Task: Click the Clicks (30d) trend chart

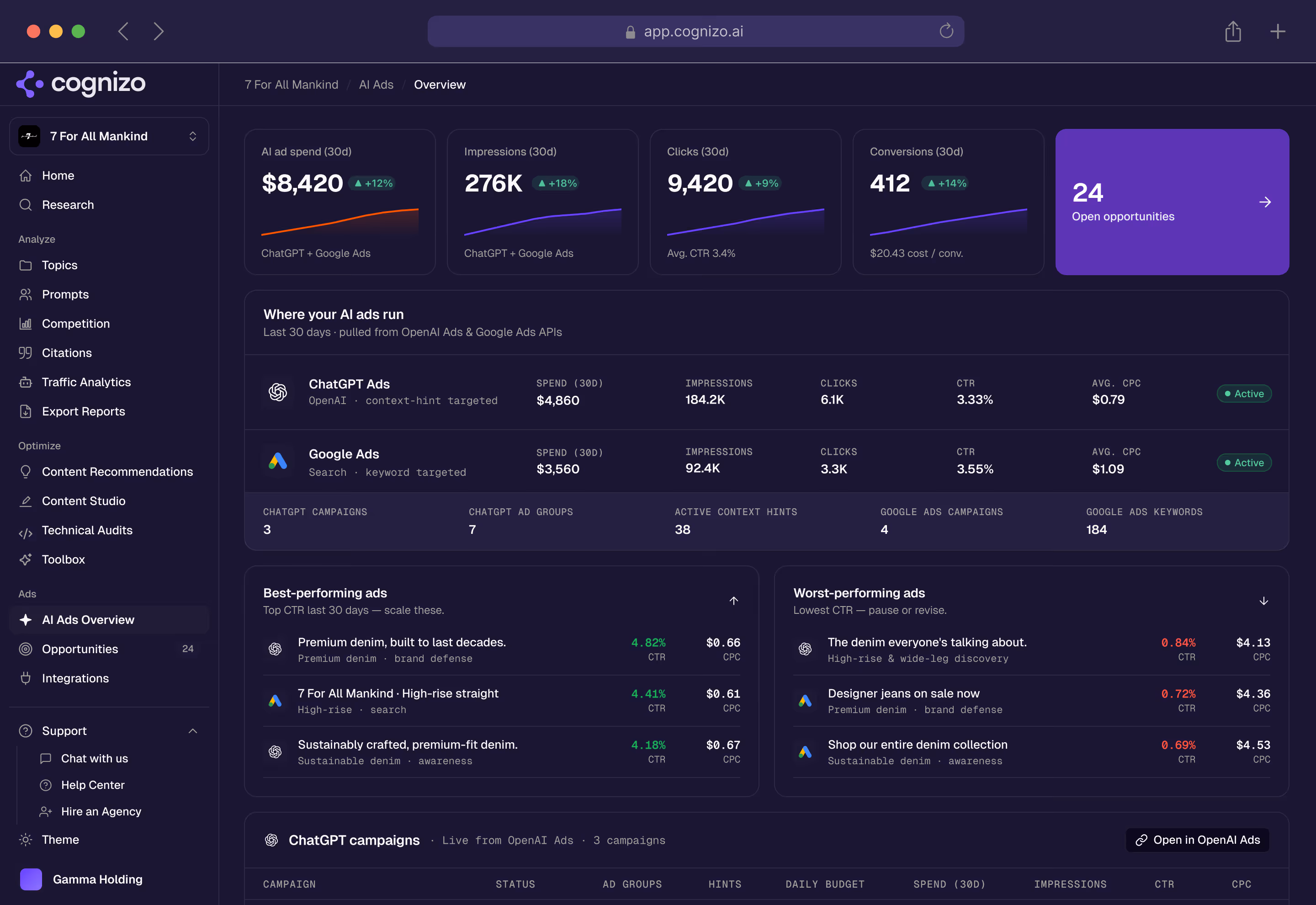Action: click(x=745, y=222)
